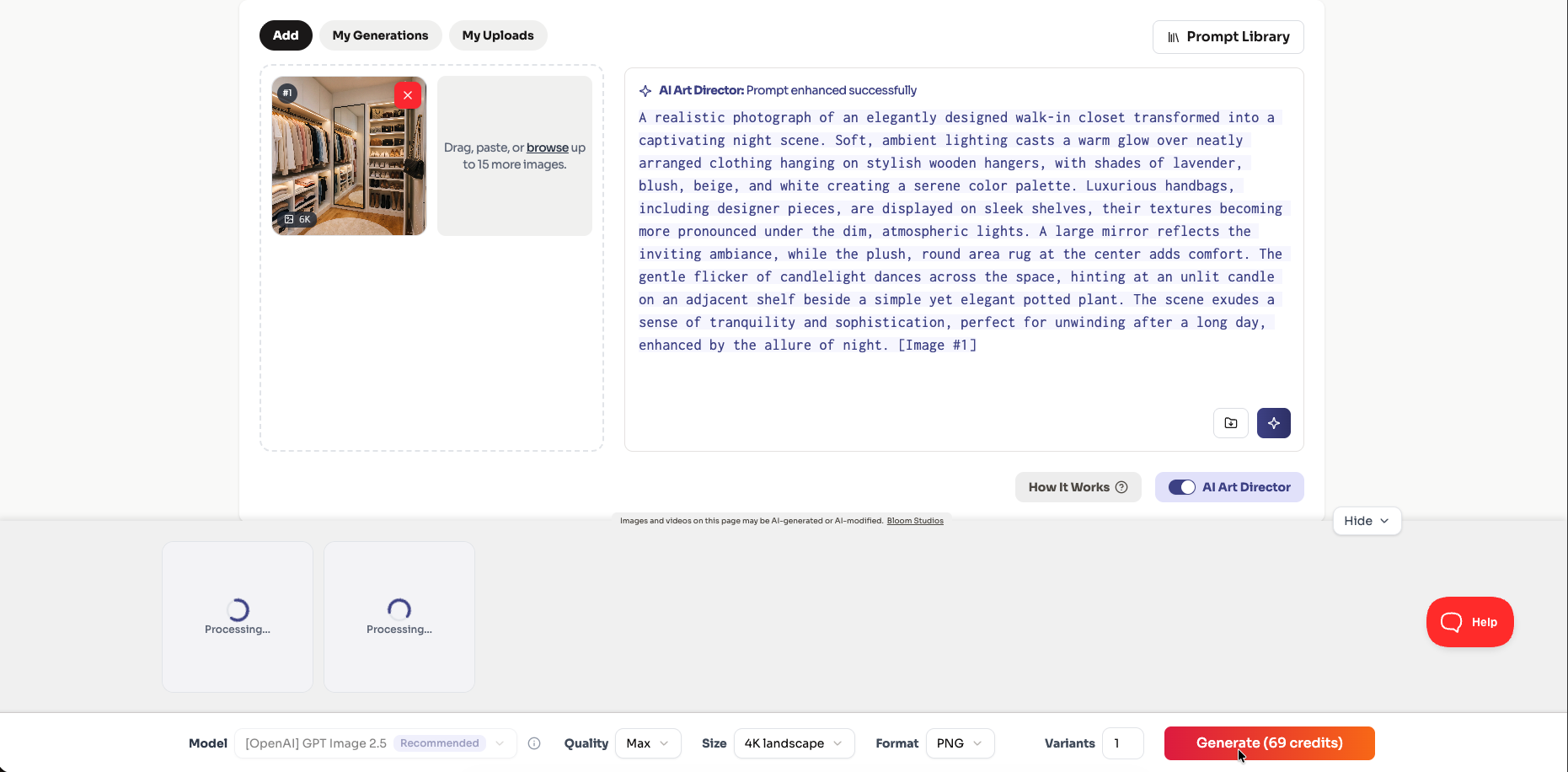Click the browse link to upload images
This screenshot has width=1568, height=772.
548,147
